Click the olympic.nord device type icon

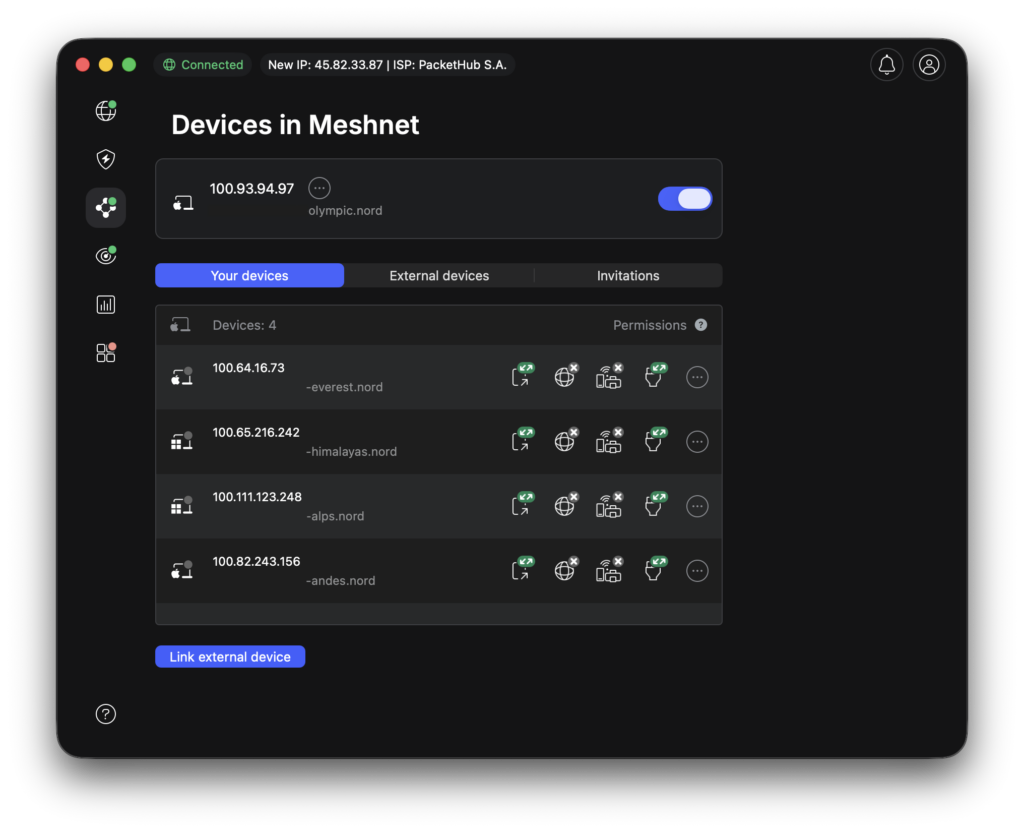click(183, 204)
